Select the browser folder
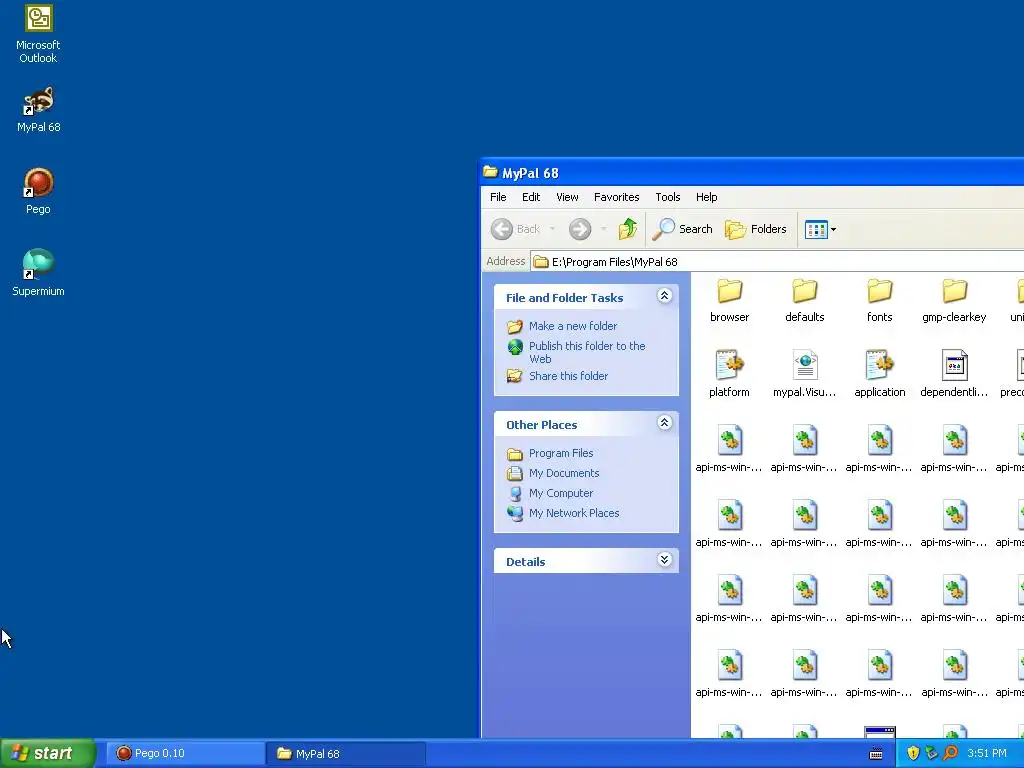The image size is (1024, 768). pyautogui.click(x=729, y=301)
